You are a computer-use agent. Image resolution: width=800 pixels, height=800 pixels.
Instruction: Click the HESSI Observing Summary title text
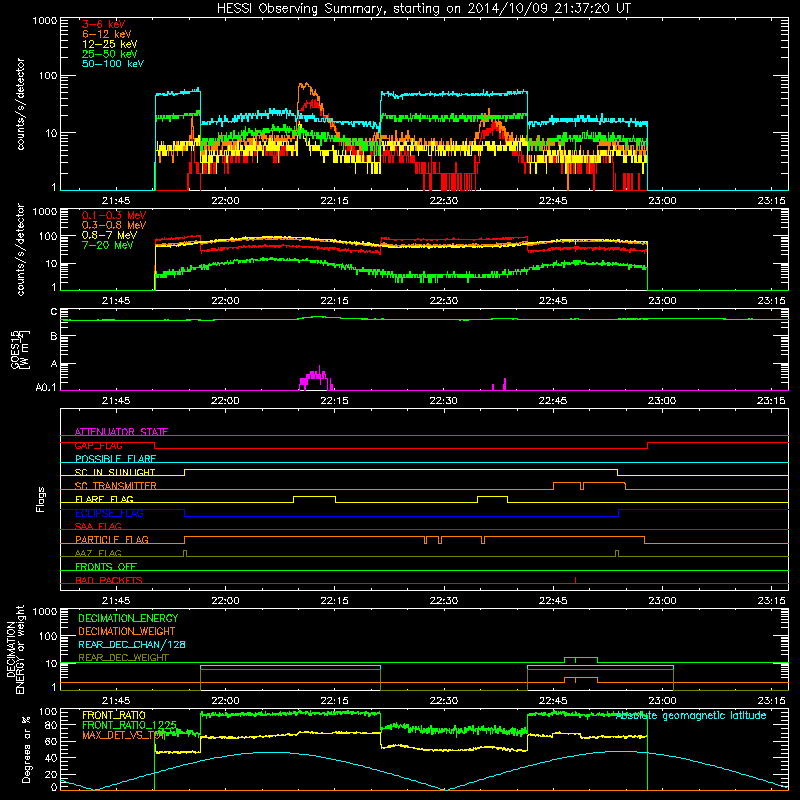tap(423, 9)
